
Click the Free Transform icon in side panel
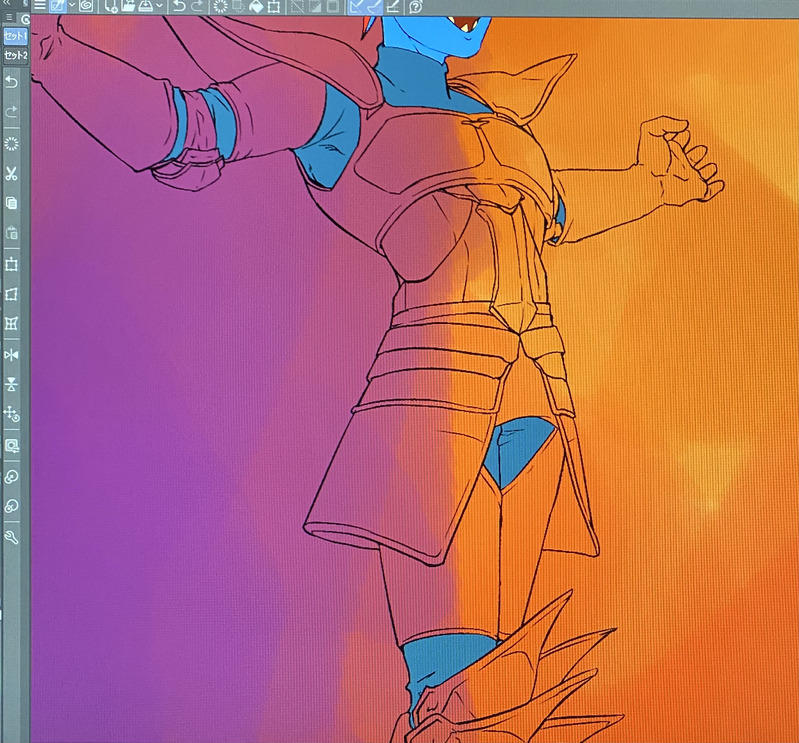click(11, 294)
